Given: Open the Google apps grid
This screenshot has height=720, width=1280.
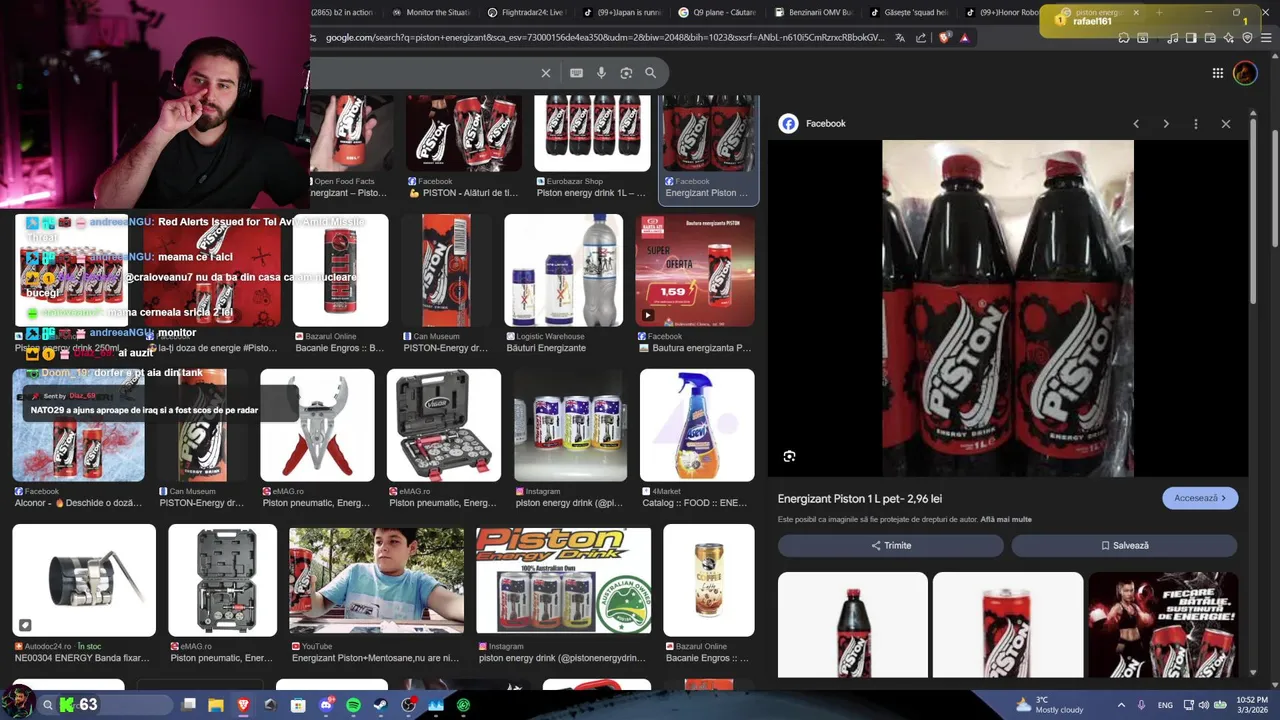Looking at the screenshot, I should coord(1218,73).
